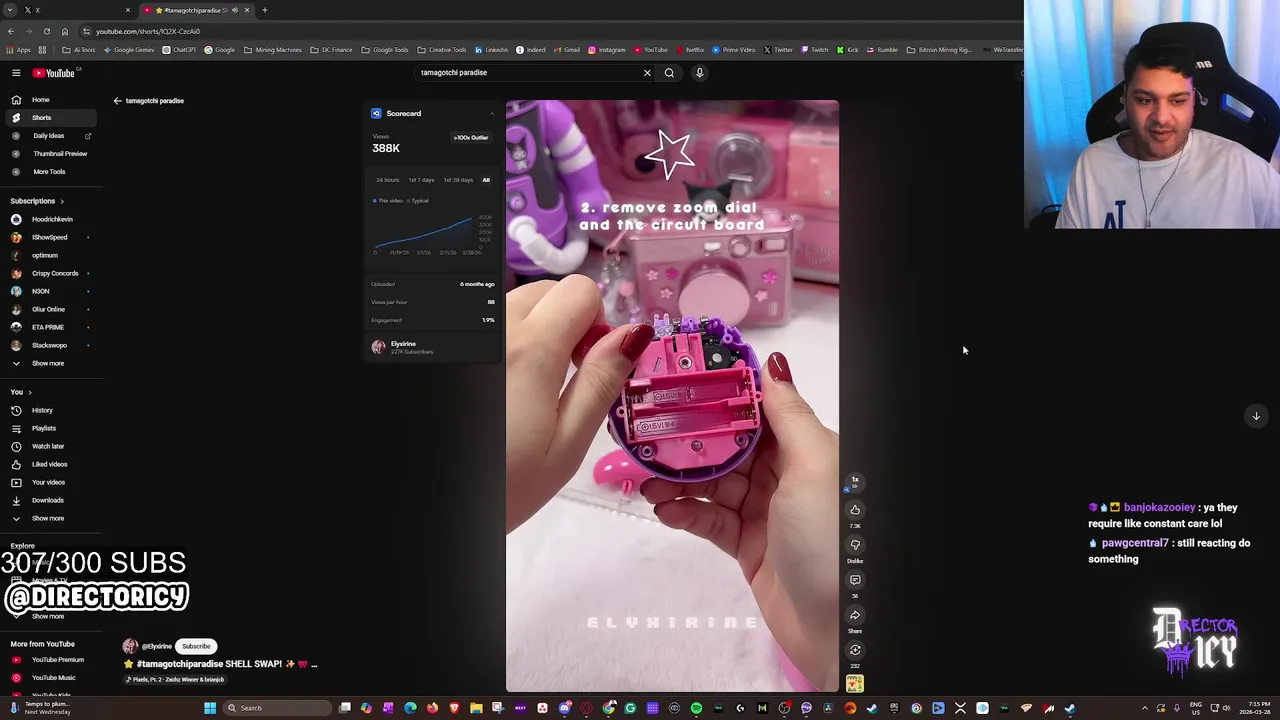Open Thumbnail Preview in the sidebar
Viewport: 1280px width, 720px height.
[60, 154]
